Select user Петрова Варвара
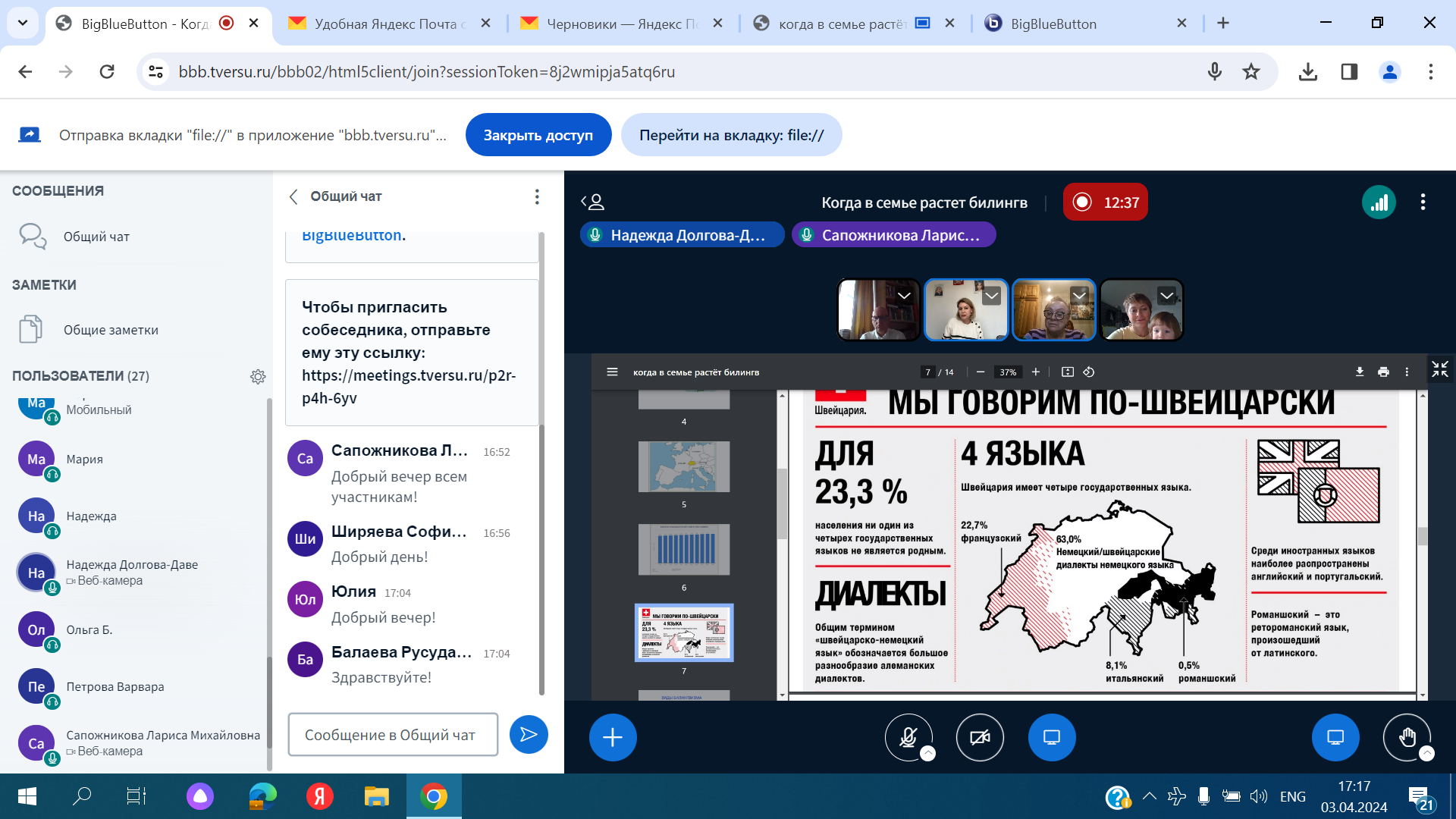This screenshot has width=1456, height=819. tap(136, 686)
